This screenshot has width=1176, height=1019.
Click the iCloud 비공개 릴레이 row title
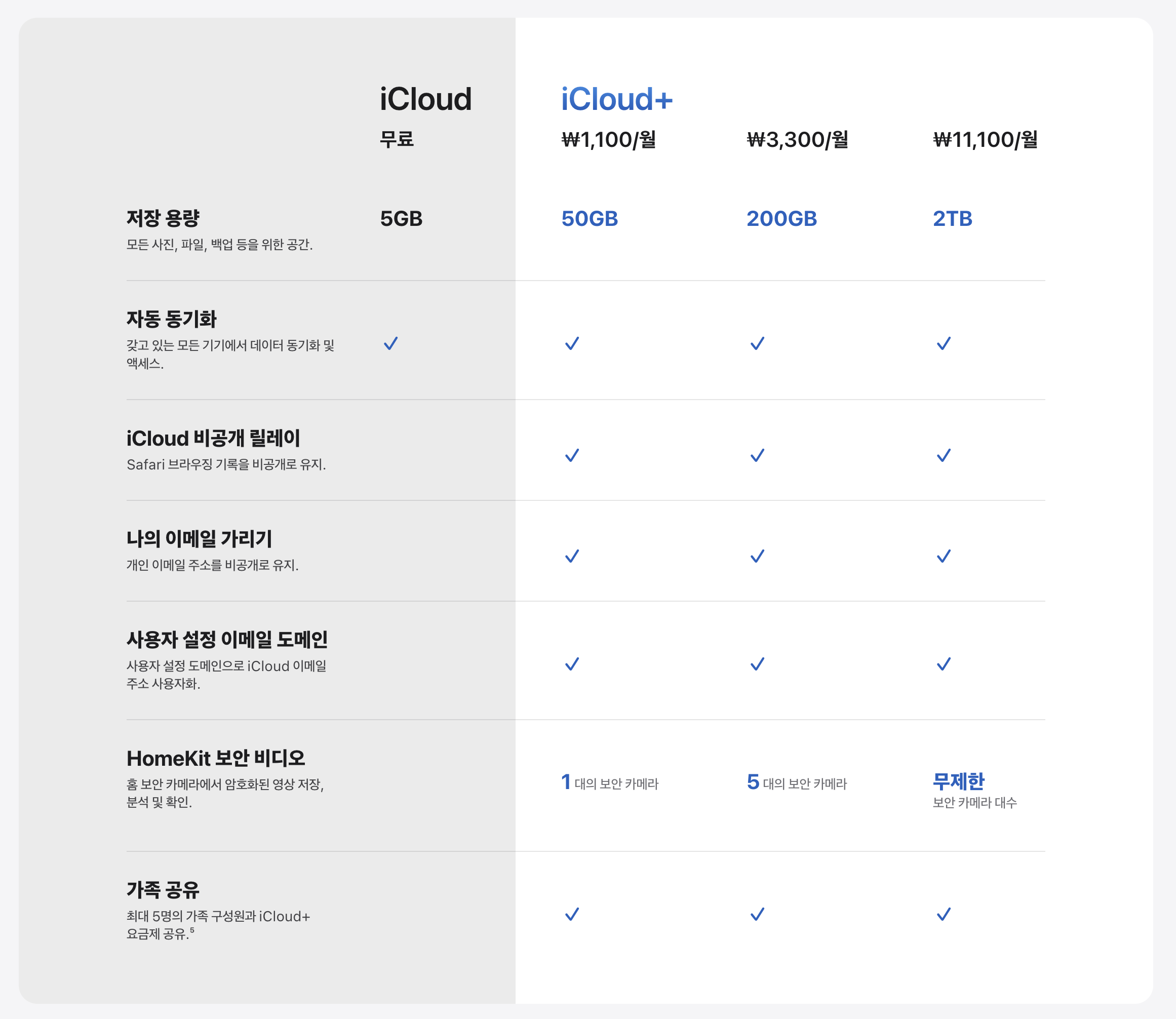pos(213,439)
